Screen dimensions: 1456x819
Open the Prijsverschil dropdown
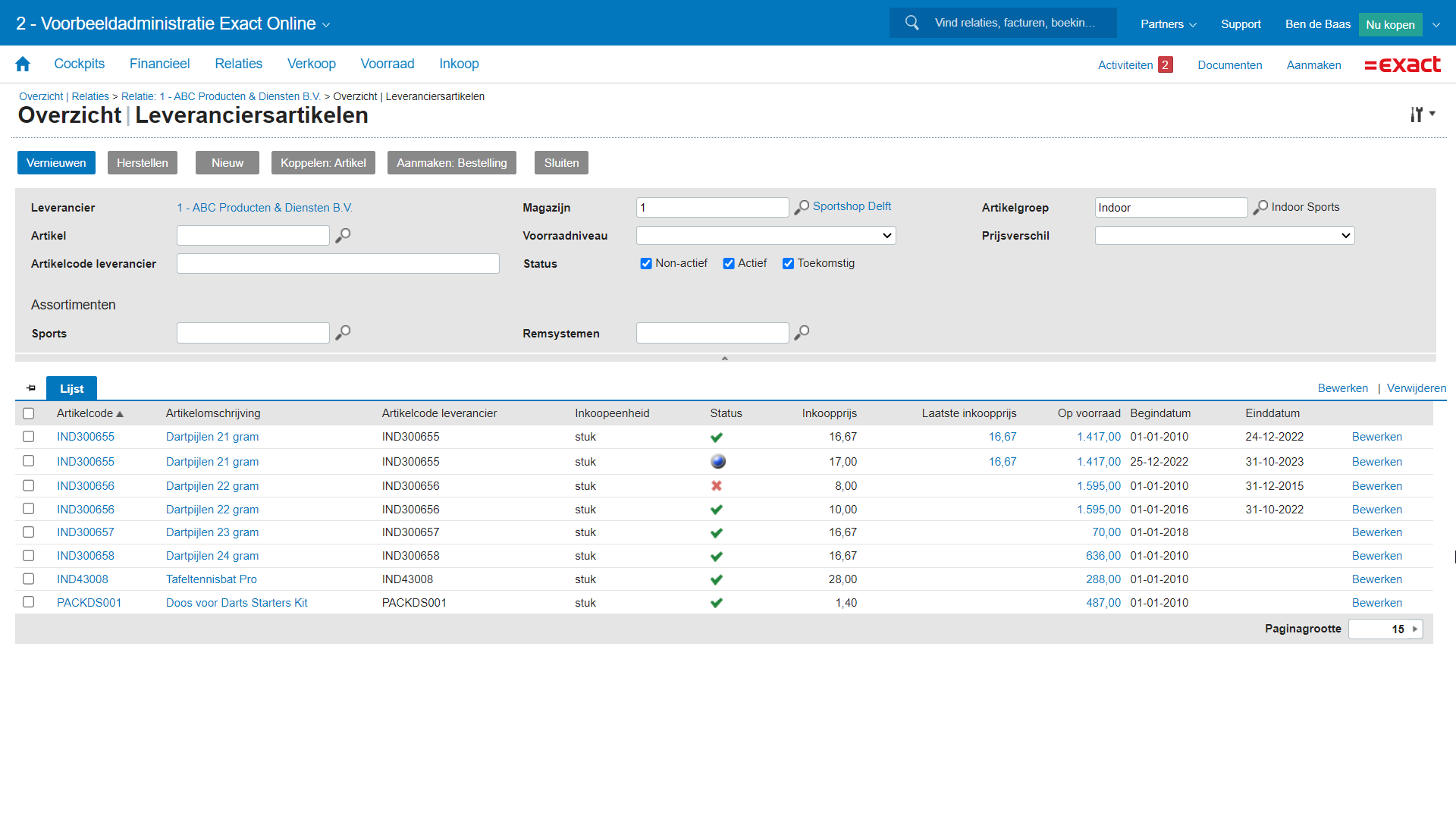pyautogui.click(x=1225, y=236)
